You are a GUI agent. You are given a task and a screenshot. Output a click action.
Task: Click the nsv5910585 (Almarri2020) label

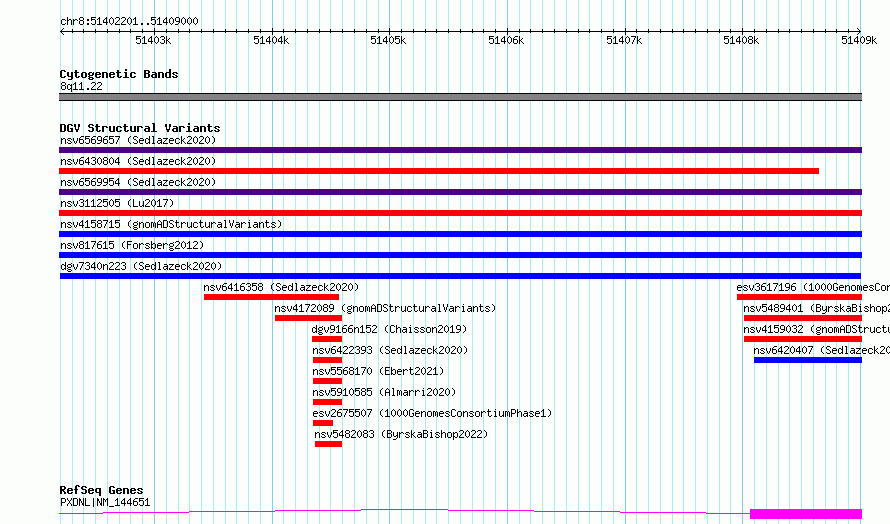coord(384,392)
